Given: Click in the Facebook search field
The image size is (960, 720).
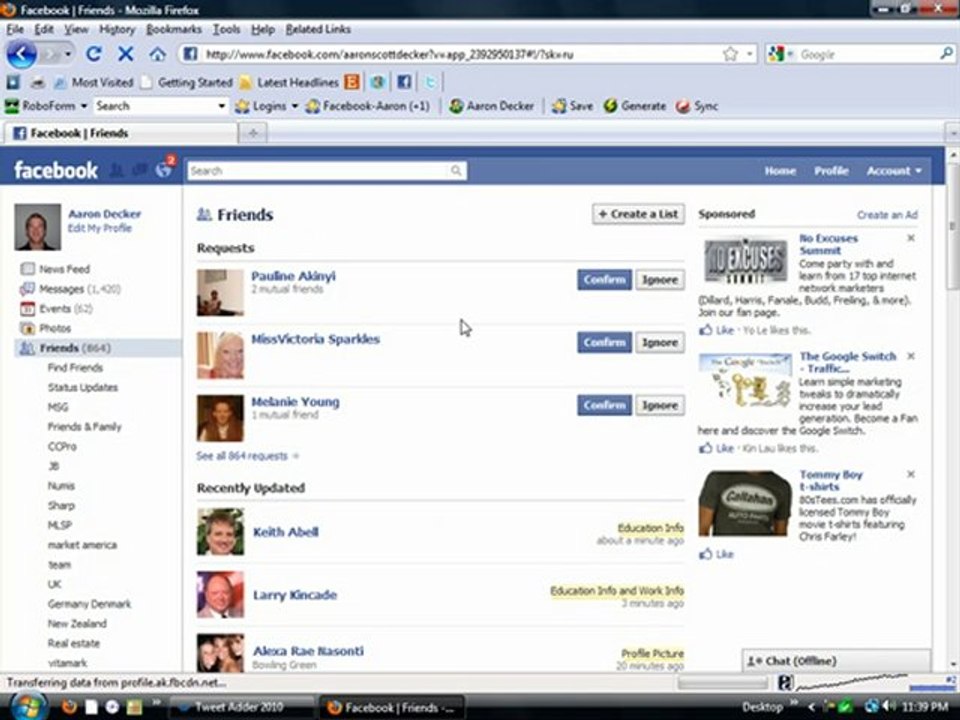Looking at the screenshot, I should tap(318, 171).
